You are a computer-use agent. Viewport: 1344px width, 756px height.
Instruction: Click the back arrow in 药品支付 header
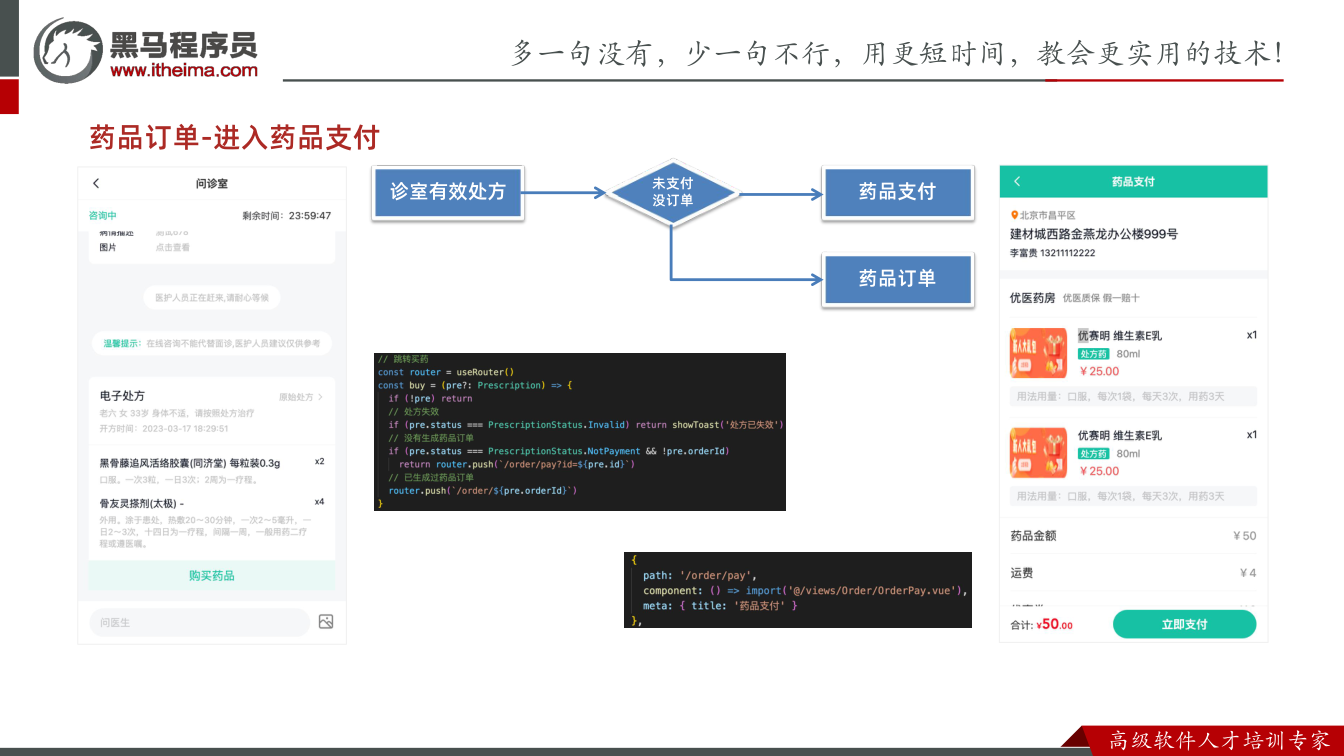tap(1017, 181)
